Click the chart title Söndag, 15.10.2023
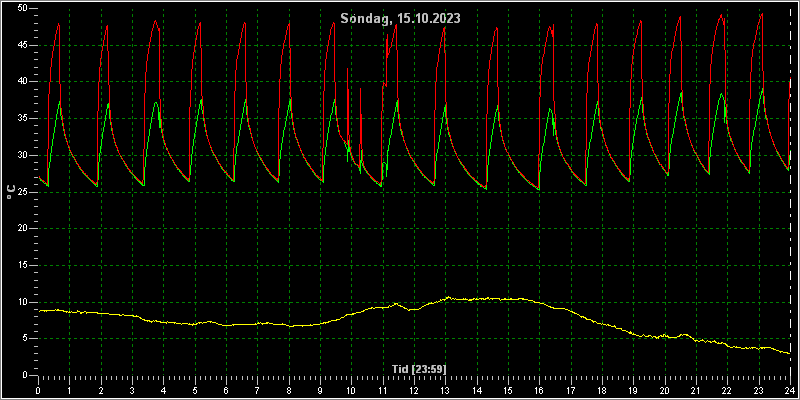Viewport: 800px width, 400px height. (401, 19)
